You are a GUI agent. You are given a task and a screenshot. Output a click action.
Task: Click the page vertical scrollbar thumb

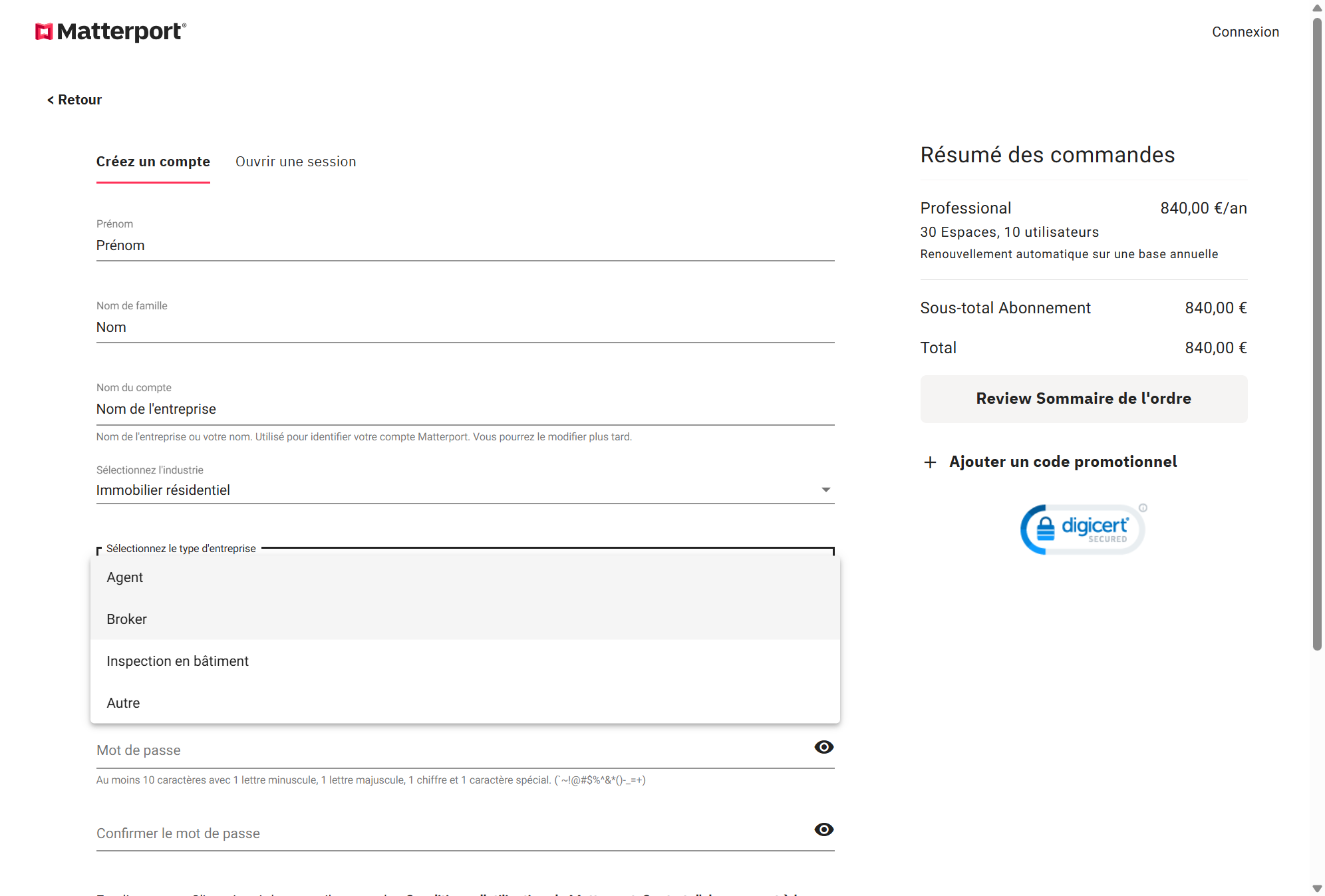point(1317,333)
